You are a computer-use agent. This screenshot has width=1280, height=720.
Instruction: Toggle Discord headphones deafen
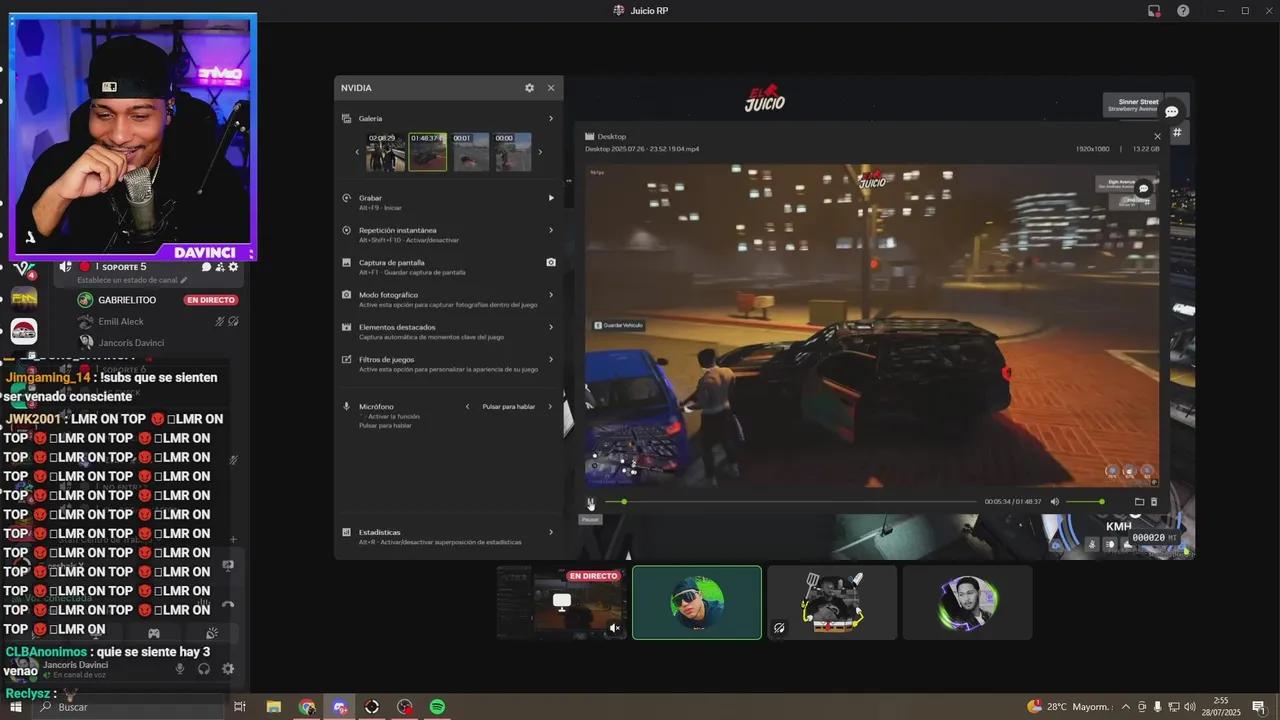tap(204, 669)
